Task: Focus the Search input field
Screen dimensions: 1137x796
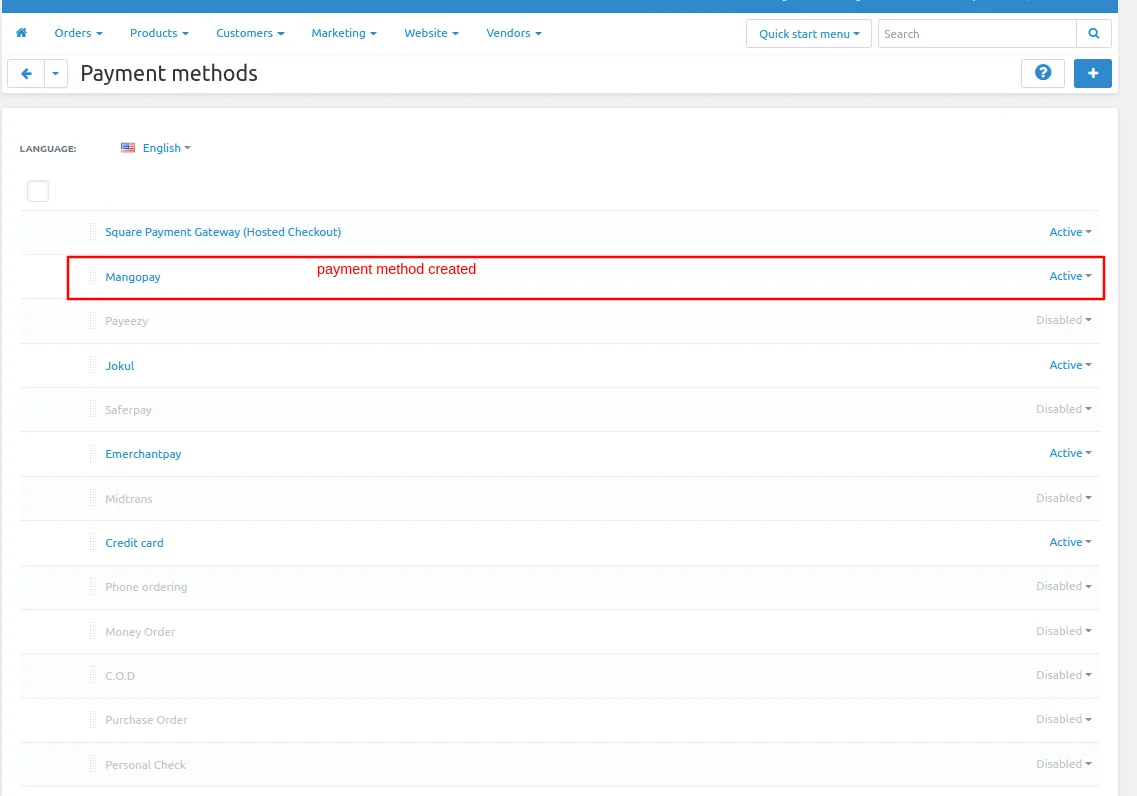Action: 977,33
